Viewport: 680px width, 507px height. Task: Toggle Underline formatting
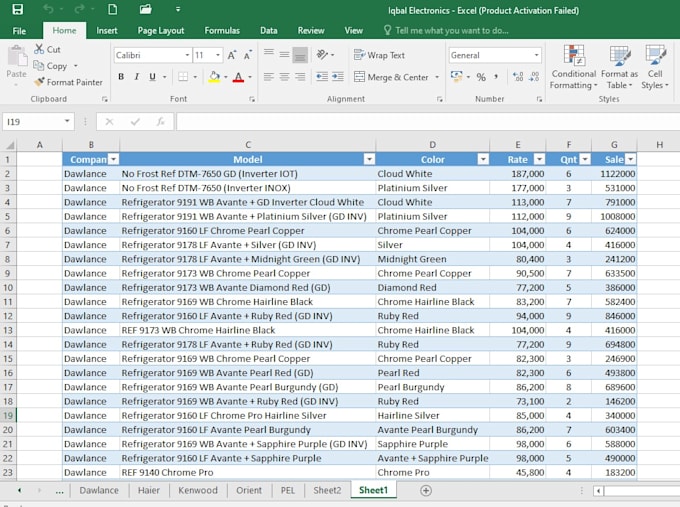pos(152,77)
